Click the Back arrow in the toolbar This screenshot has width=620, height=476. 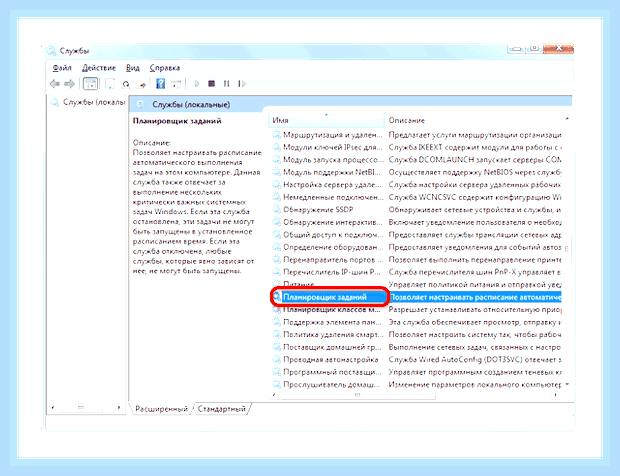point(55,84)
